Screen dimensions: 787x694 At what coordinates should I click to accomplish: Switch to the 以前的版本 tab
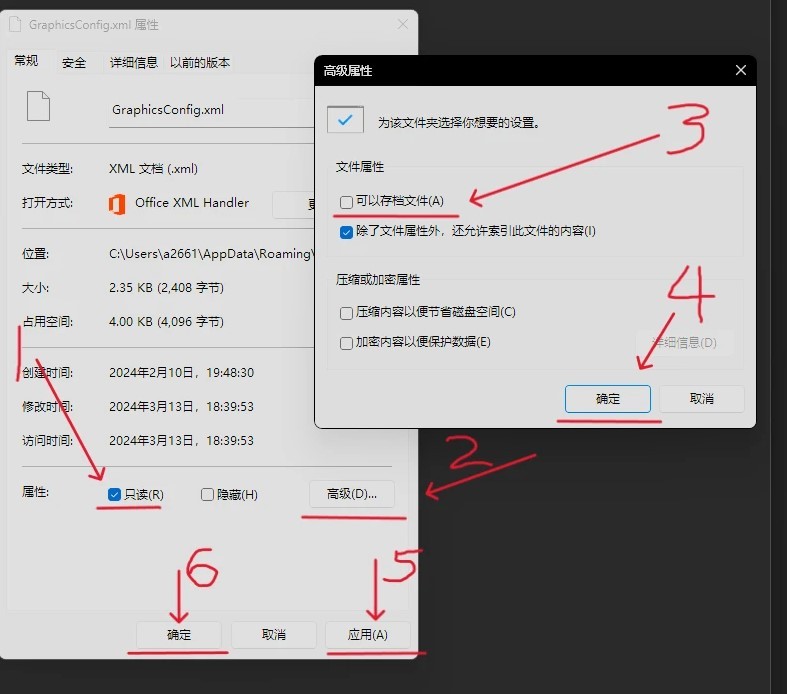[200, 63]
